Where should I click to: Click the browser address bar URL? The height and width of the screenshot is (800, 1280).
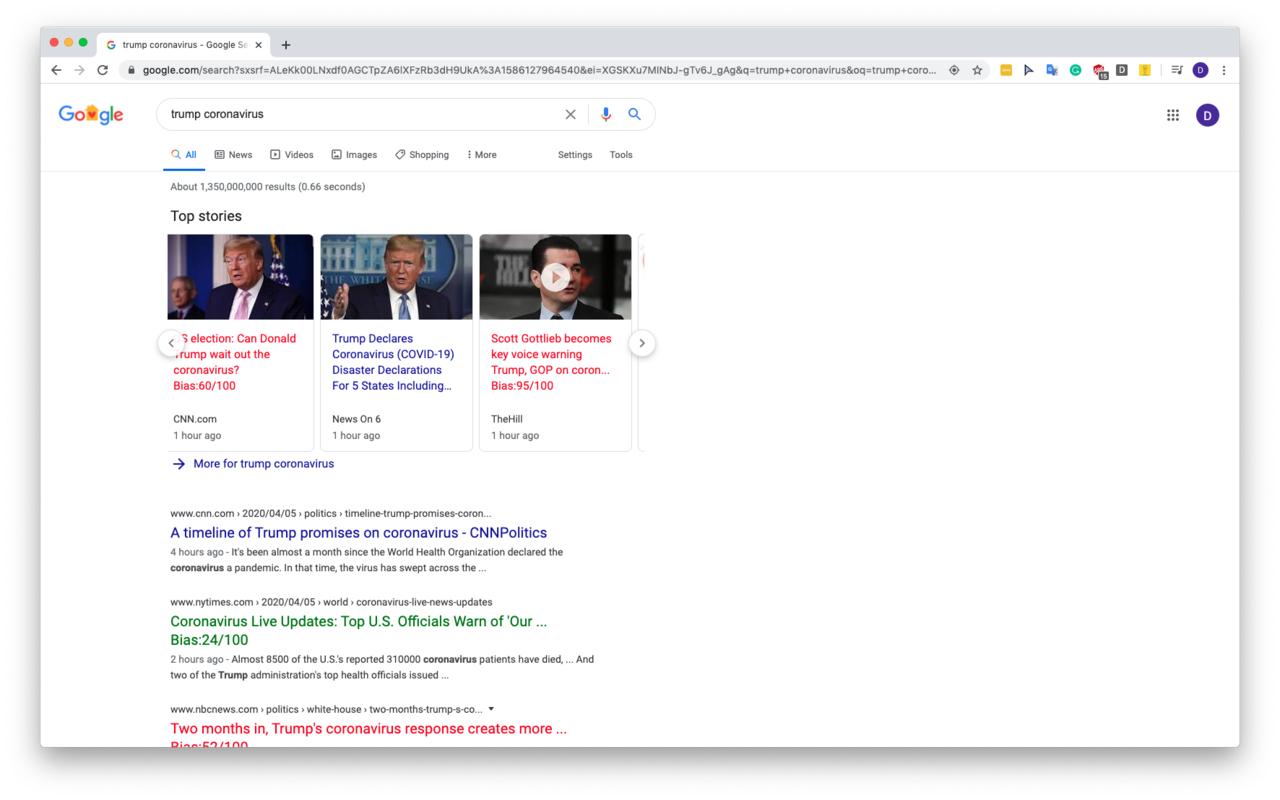[539, 70]
